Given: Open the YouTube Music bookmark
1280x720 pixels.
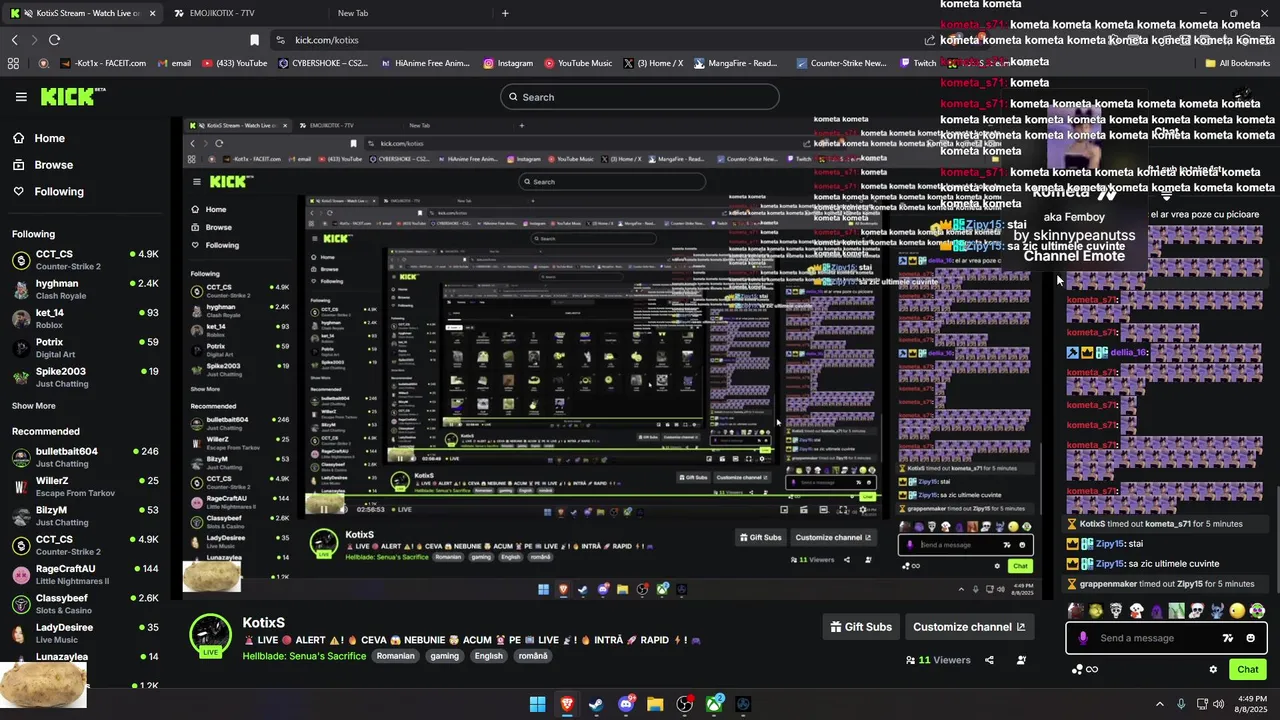Looking at the screenshot, I should coord(578,63).
